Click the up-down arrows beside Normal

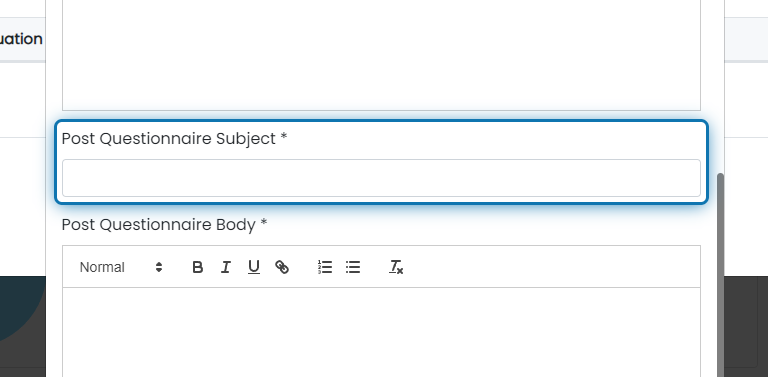pos(159,267)
